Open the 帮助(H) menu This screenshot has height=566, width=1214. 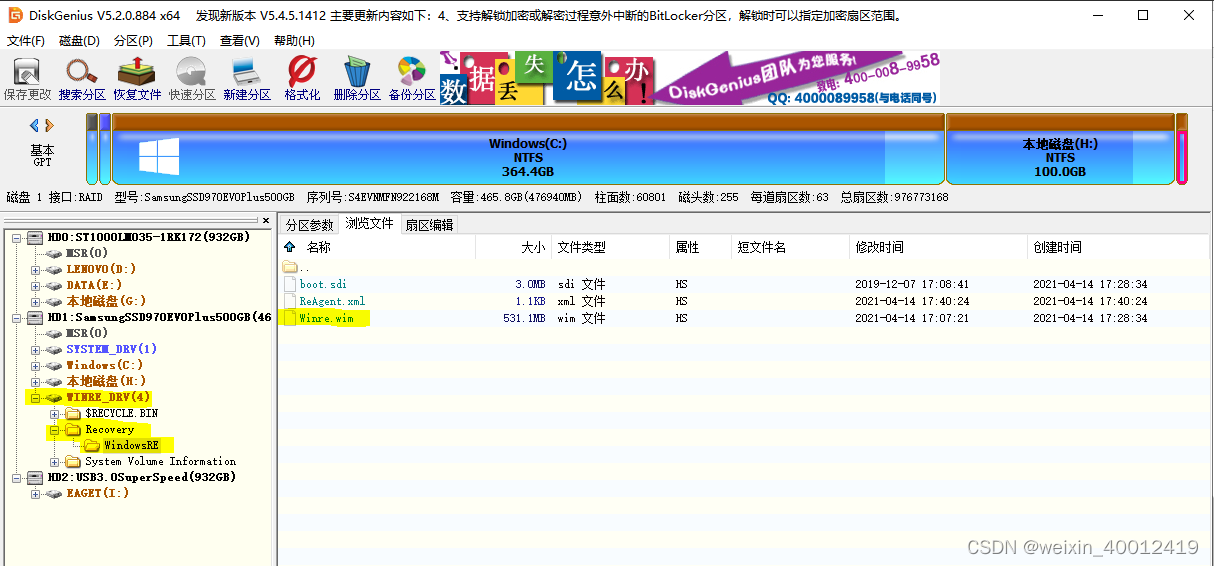point(294,41)
